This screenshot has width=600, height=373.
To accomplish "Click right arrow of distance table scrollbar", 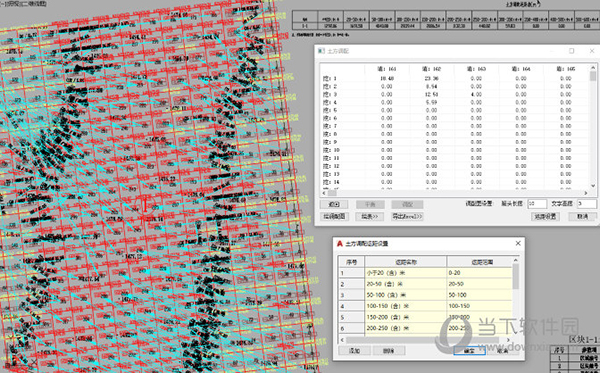I will tap(508, 340).
